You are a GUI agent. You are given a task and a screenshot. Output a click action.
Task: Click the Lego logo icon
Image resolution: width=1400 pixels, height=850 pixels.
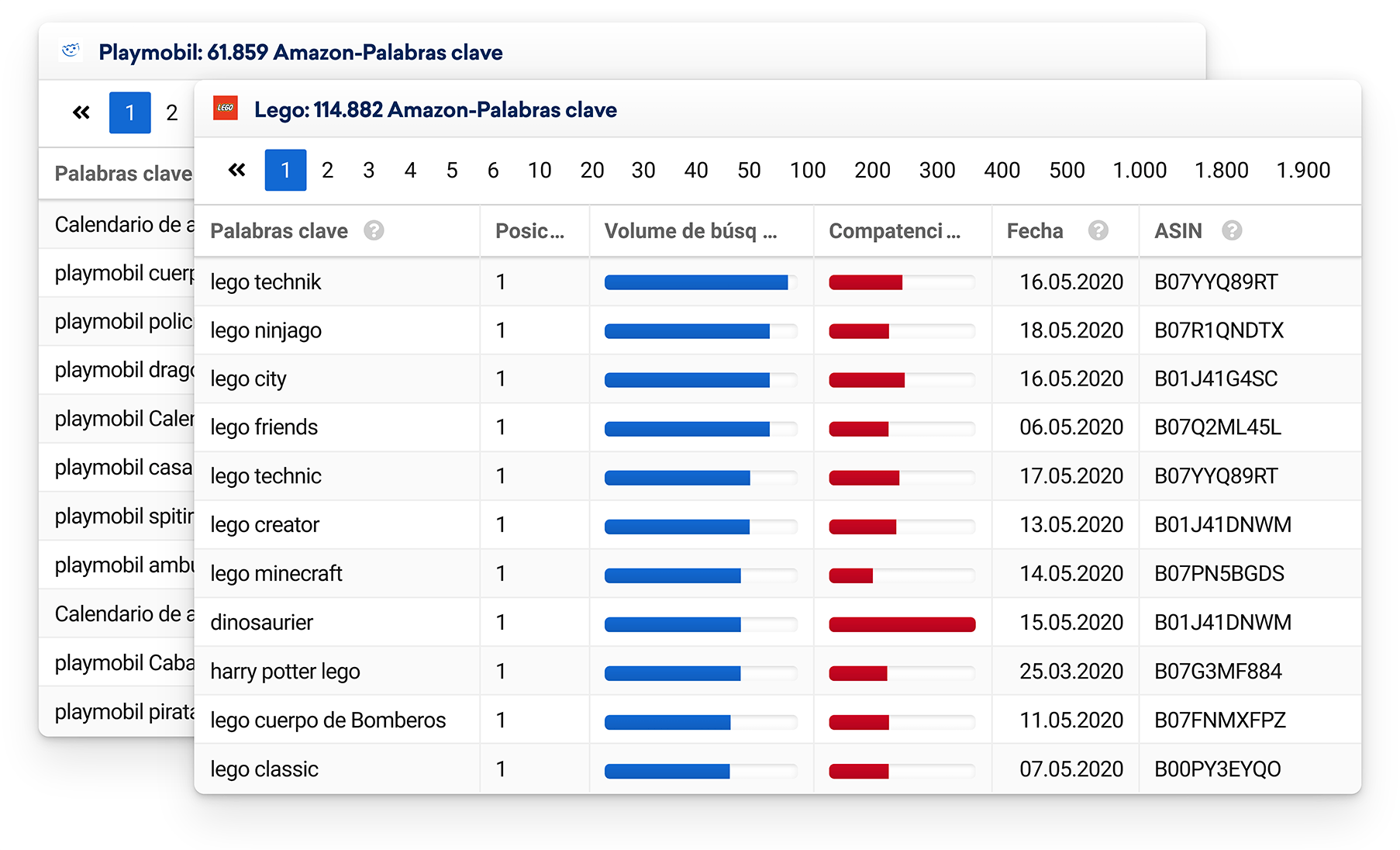(226, 109)
